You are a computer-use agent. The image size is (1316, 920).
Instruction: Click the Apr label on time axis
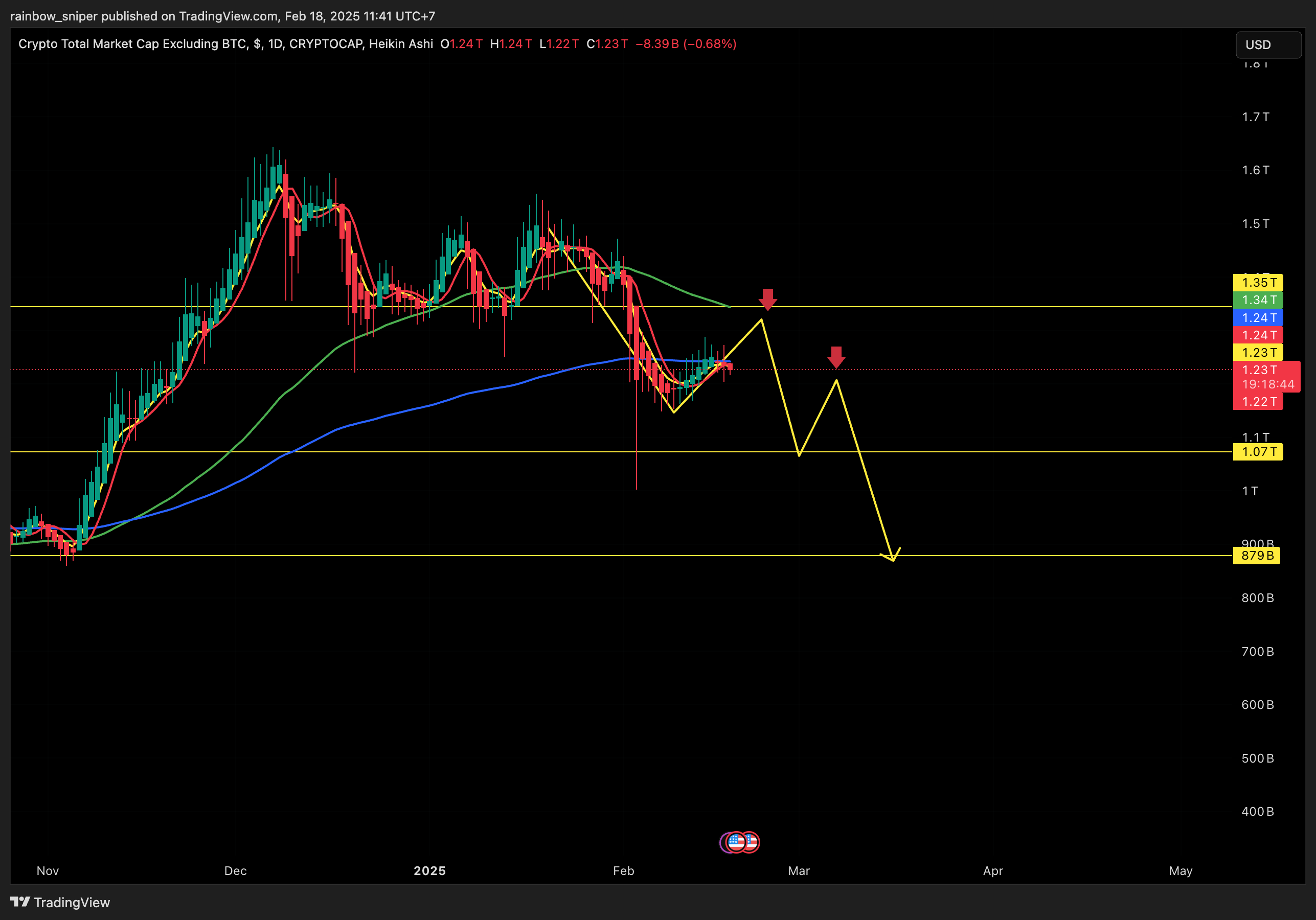tap(993, 871)
